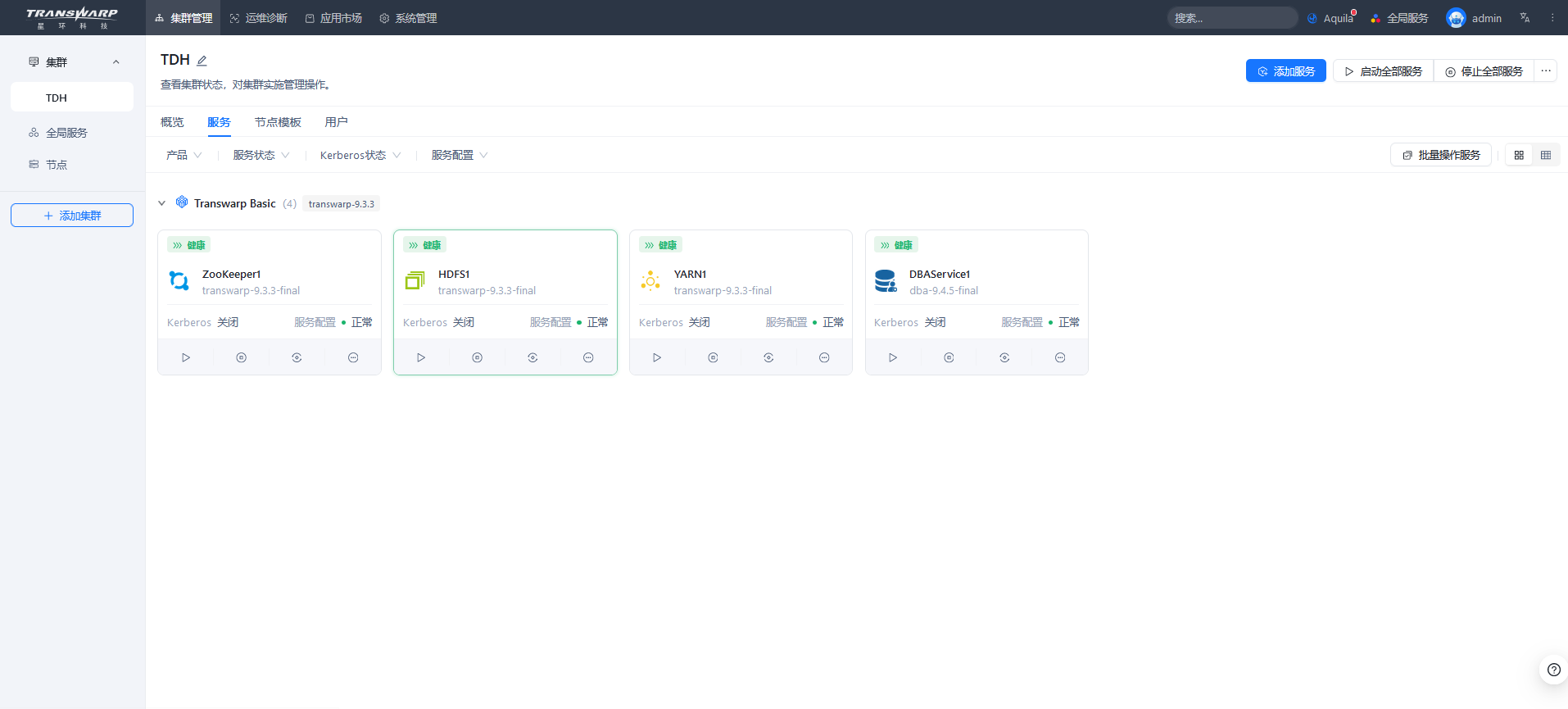Image resolution: width=1568 pixels, height=709 pixels.
Task: Restart the ZooKeeper1 service
Action: point(297,357)
